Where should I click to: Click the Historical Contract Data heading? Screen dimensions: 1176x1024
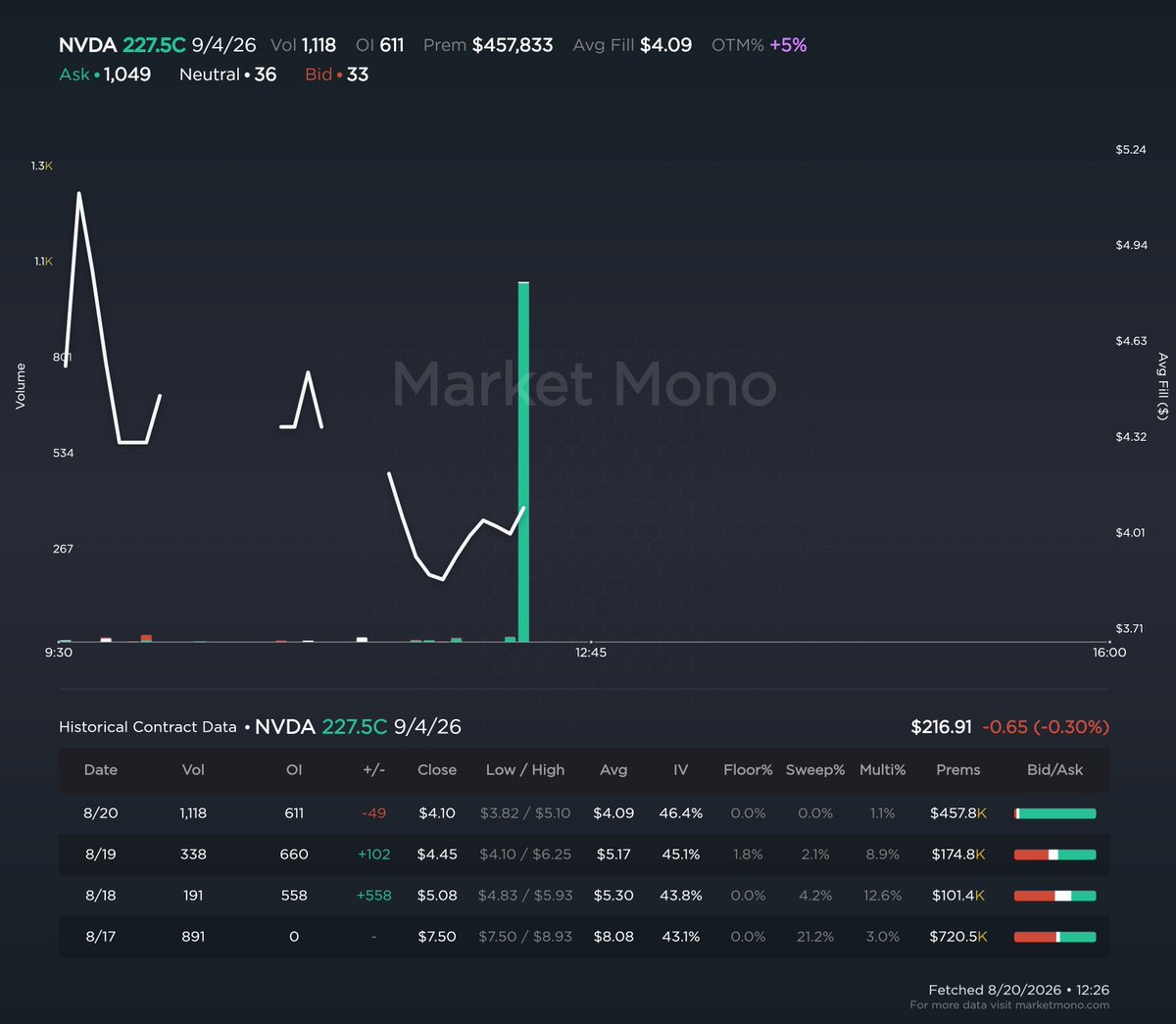pyautogui.click(x=148, y=727)
